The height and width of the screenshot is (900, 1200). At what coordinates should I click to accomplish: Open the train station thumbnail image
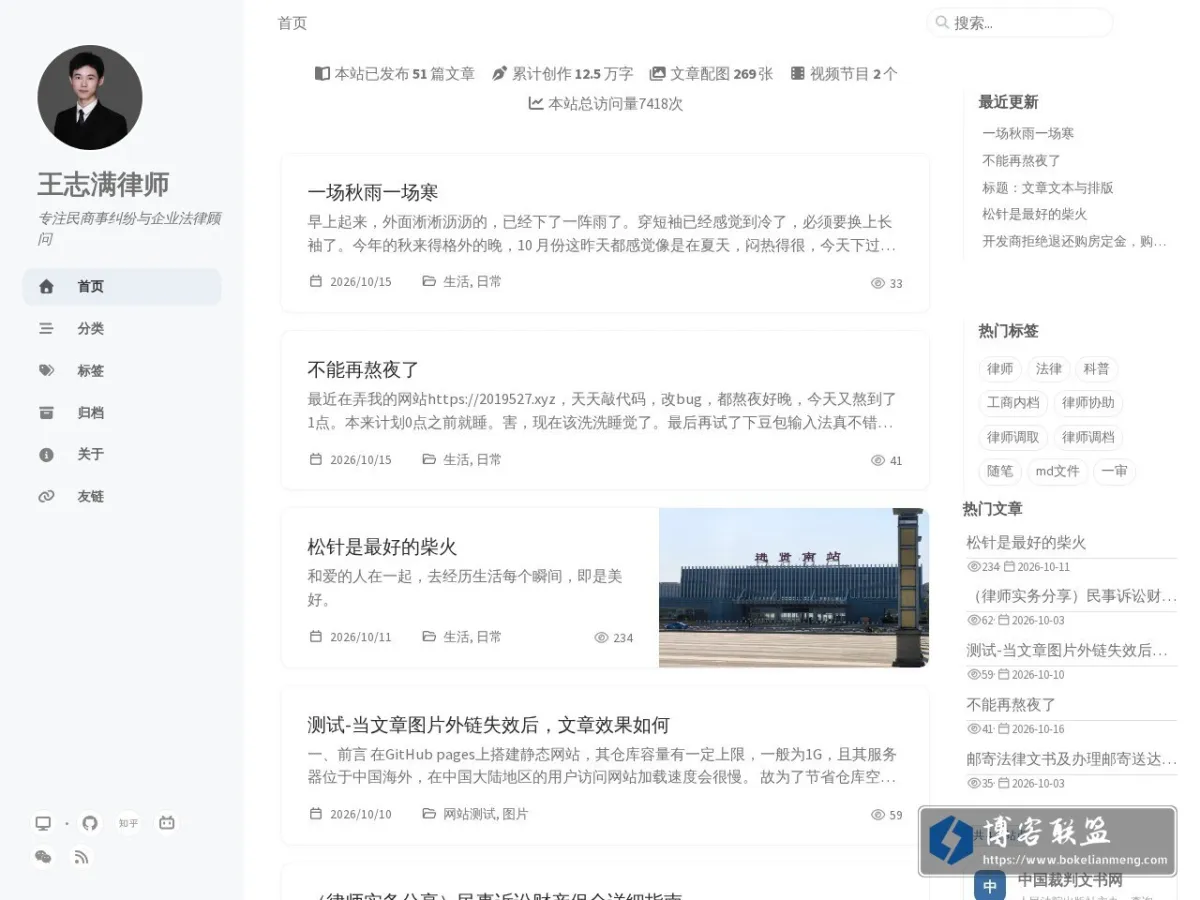(794, 588)
